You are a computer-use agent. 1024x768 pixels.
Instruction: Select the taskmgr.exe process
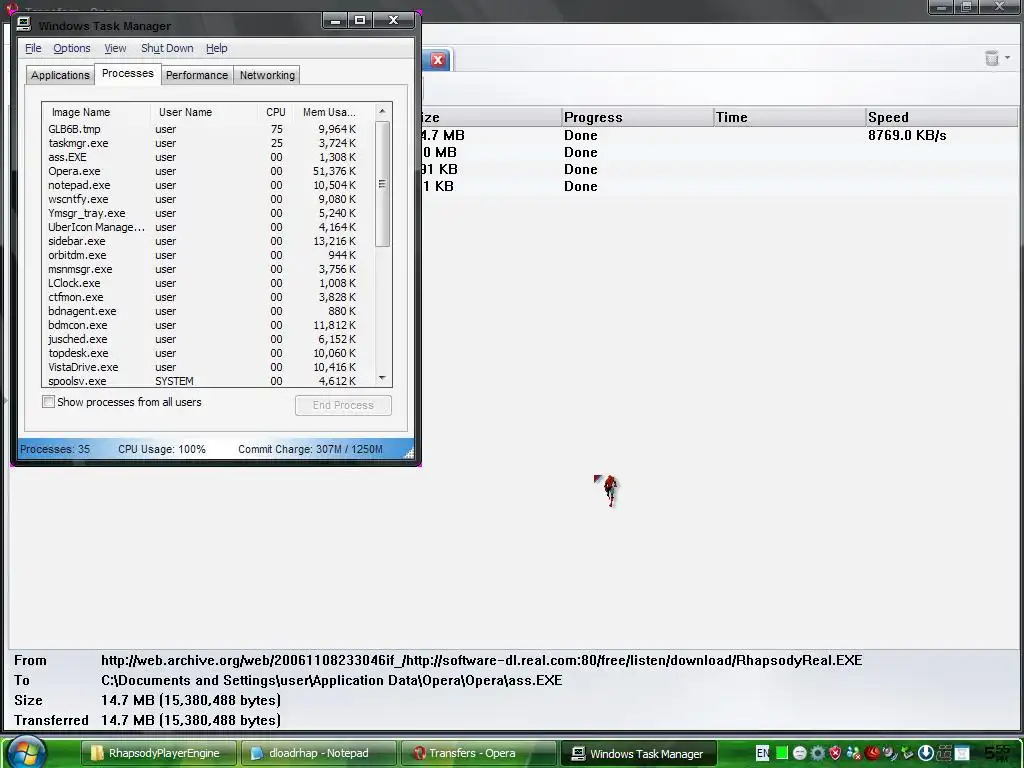coord(208,143)
